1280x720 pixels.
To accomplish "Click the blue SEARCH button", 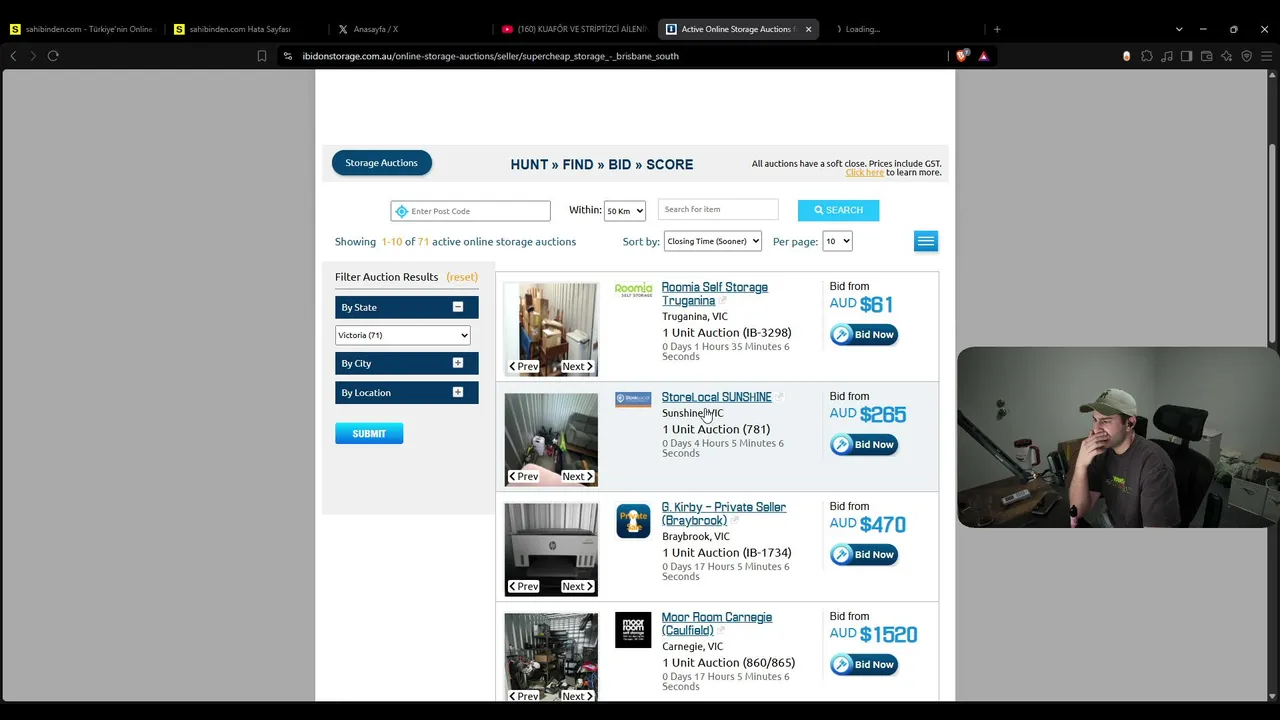I will click(838, 210).
